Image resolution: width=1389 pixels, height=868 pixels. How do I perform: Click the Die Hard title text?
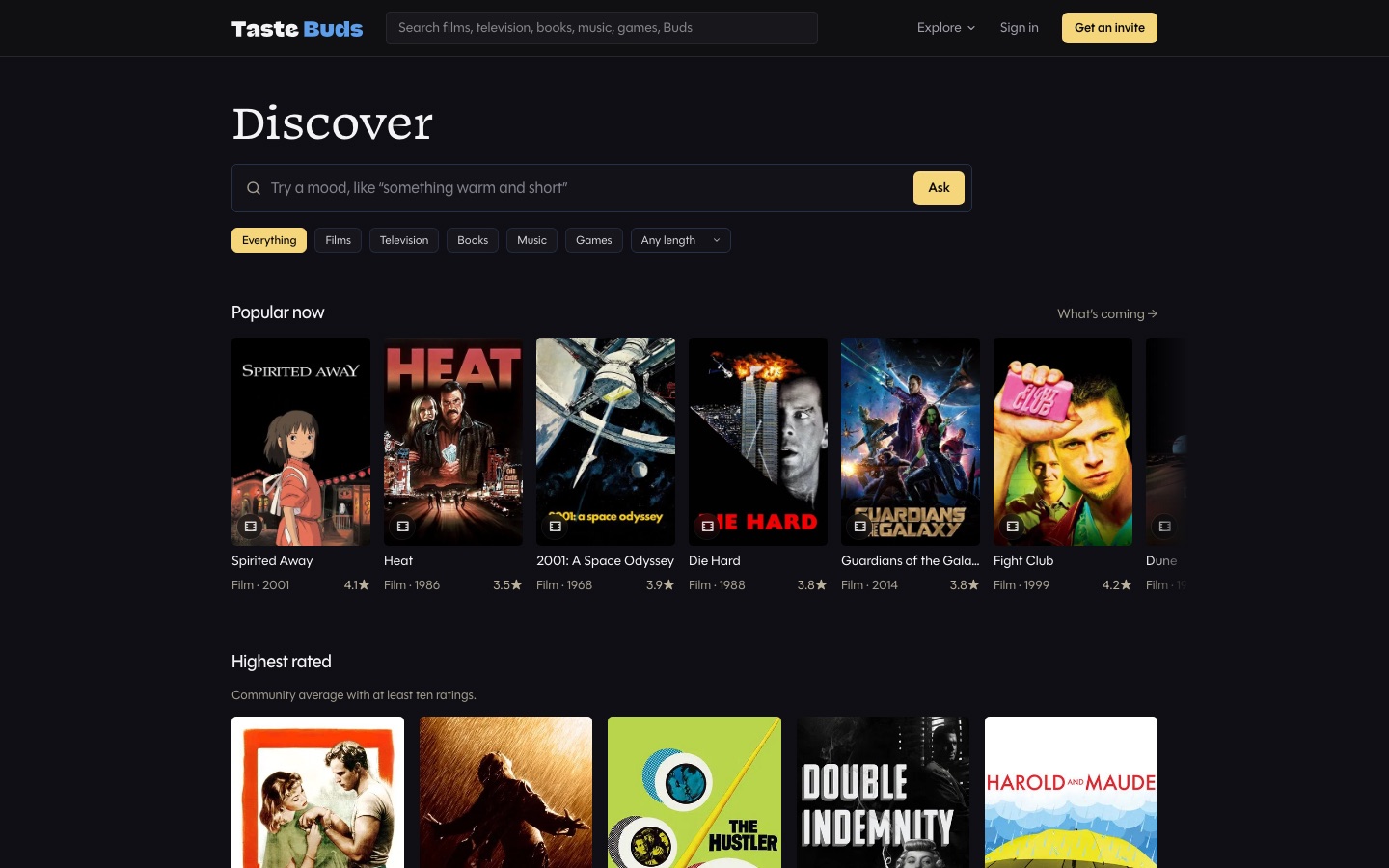[715, 560]
